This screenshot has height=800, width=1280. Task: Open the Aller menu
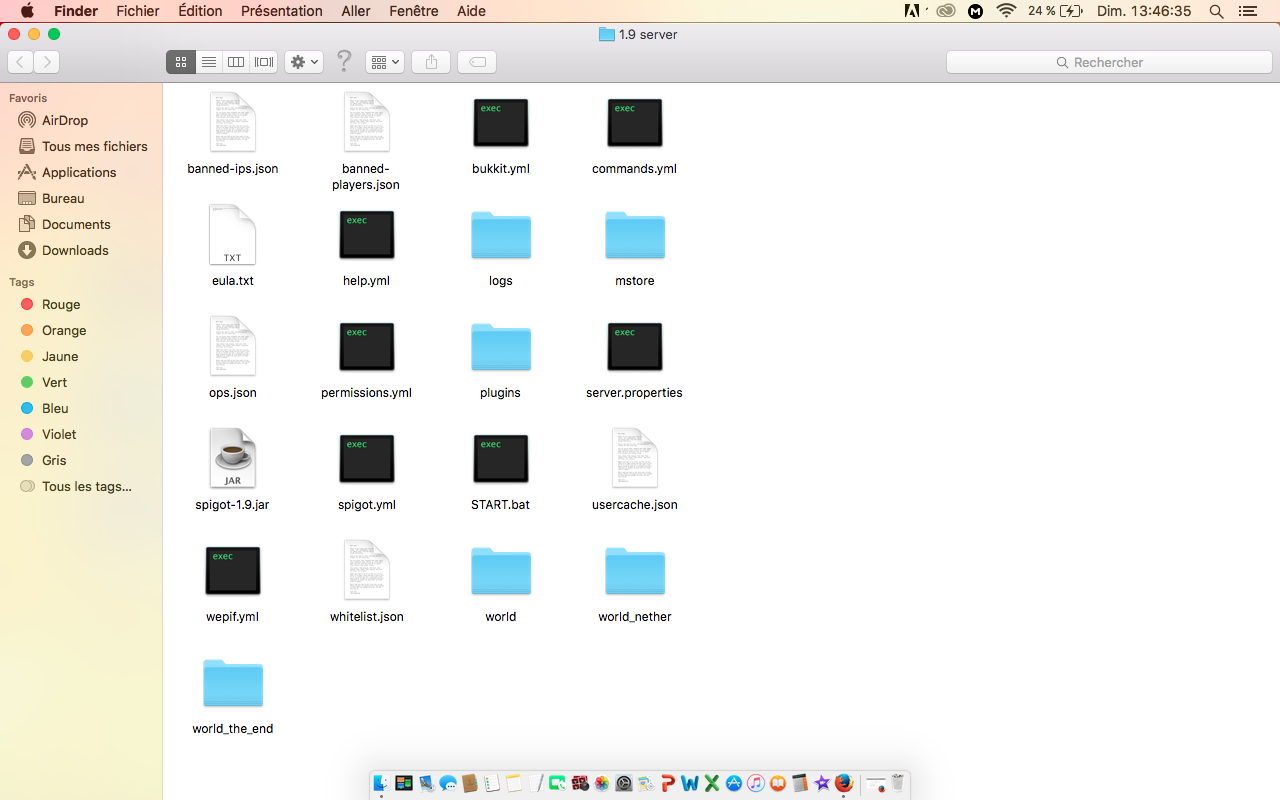point(356,11)
